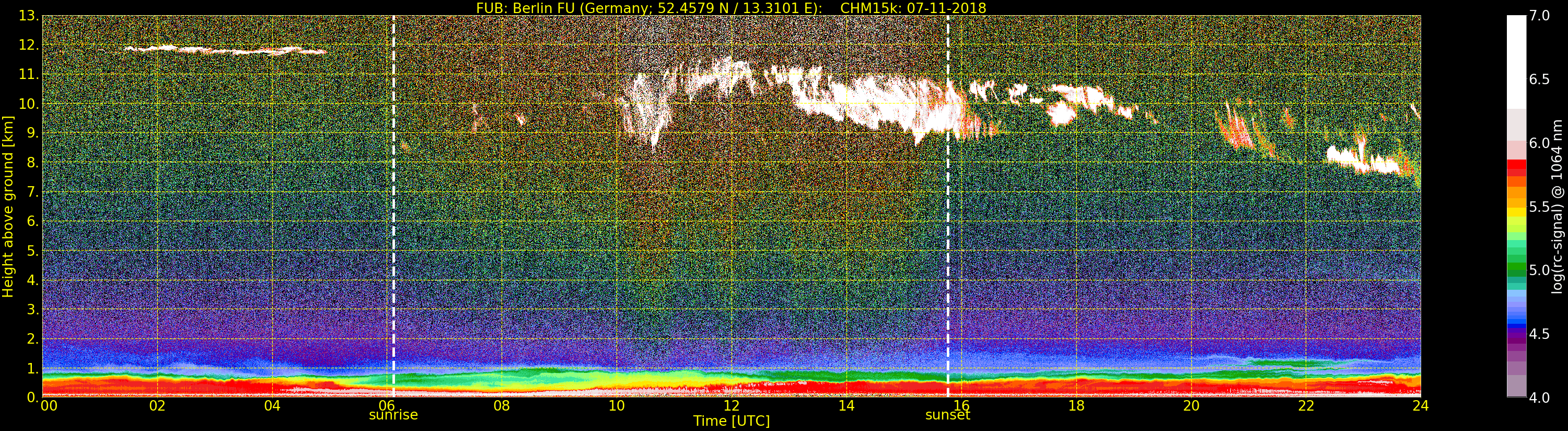Click the sunset label below the time axis
Viewport: 1568px width, 431px height.
pyautogui.click(x=947, y=415)
